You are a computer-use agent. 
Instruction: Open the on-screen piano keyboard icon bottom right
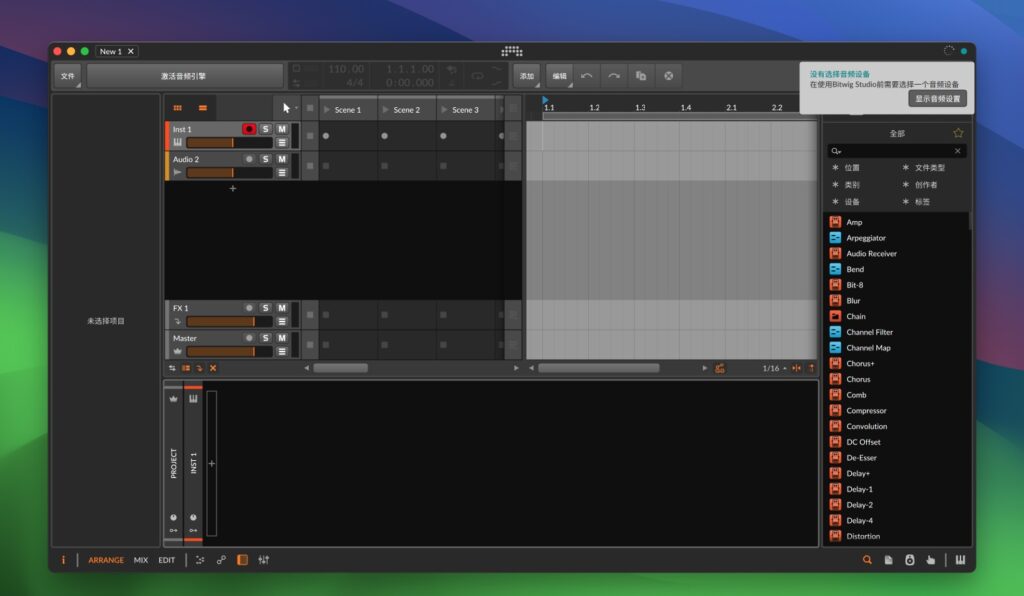[x=959, y=560]
